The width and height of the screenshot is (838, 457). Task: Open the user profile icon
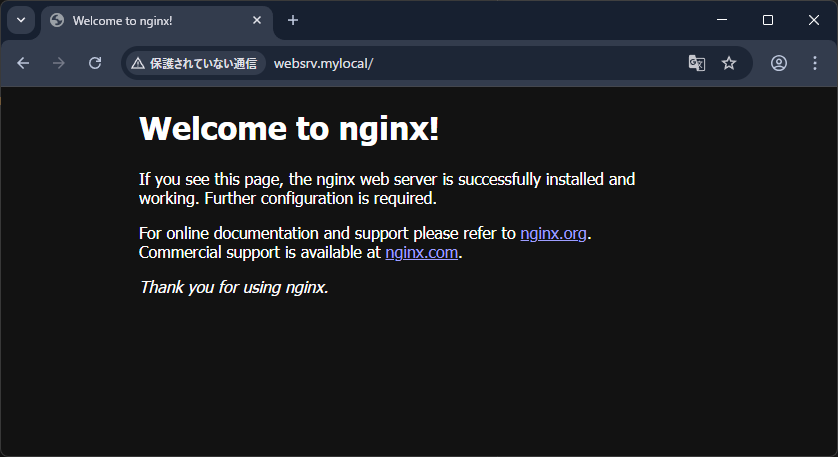pyautogui.click(x=779, y=63)
